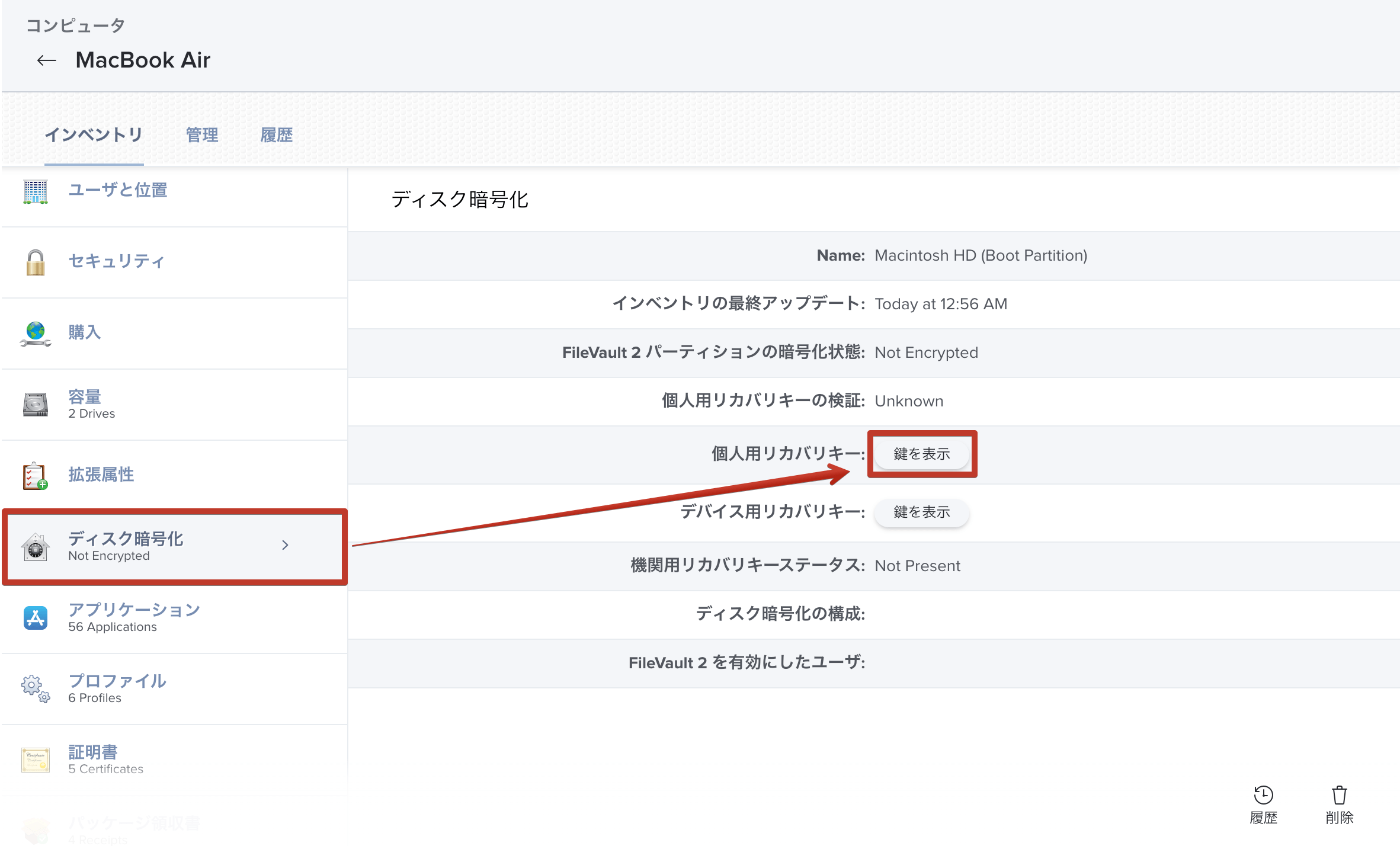Expand ディスク暗号化 with its chevron

[x=285, y=545]
